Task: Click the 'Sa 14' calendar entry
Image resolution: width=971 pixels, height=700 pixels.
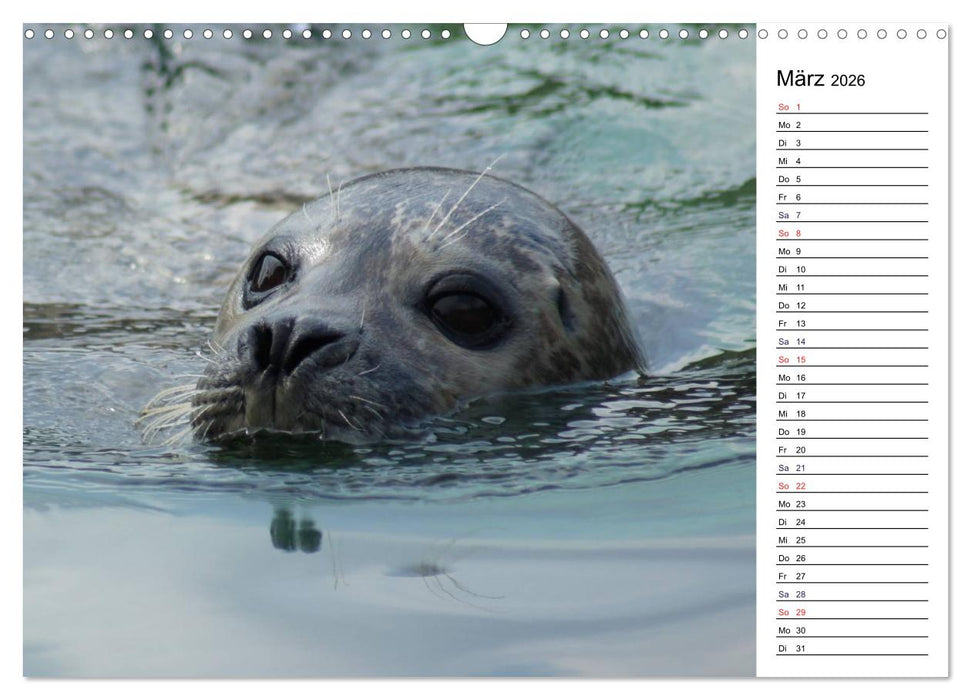Action: 790,341
